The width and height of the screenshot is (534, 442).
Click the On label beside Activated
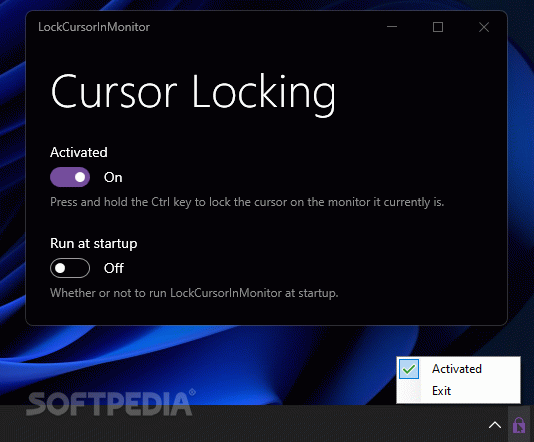click(113, 177)
